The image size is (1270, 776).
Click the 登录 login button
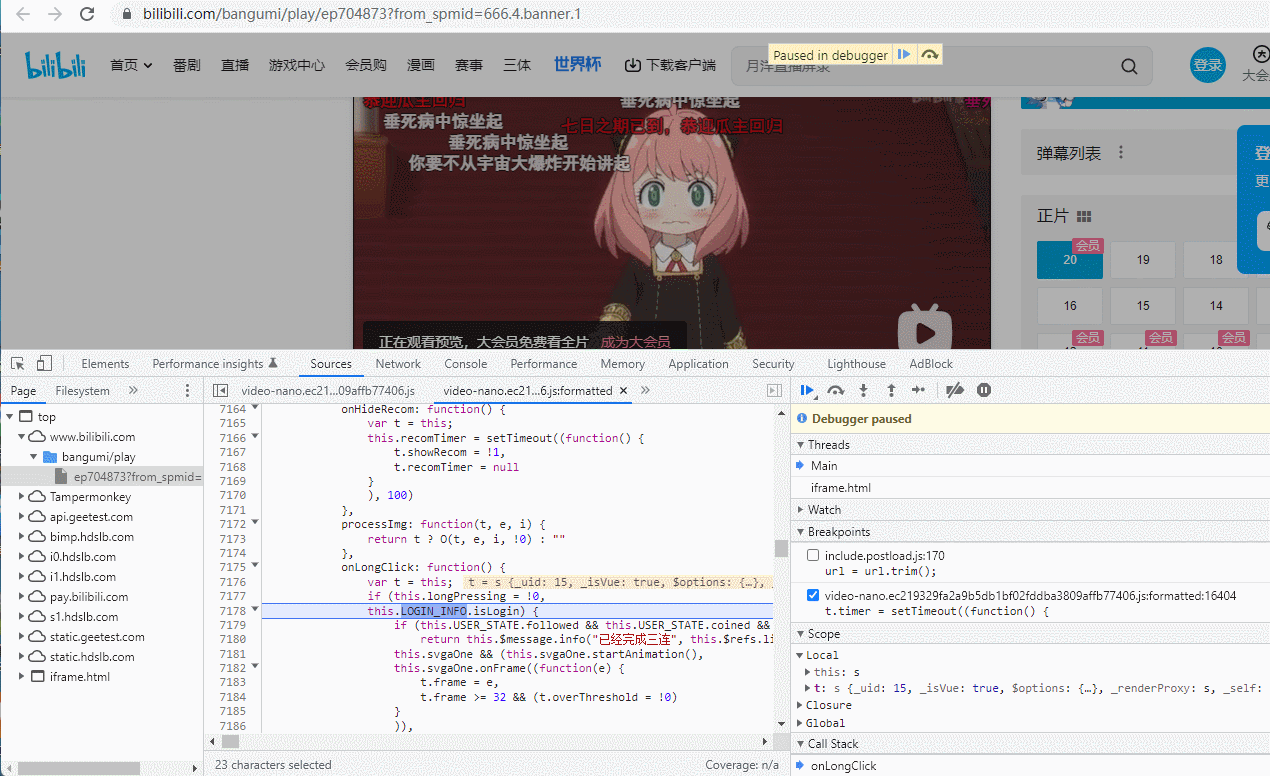click(1208, 65)
